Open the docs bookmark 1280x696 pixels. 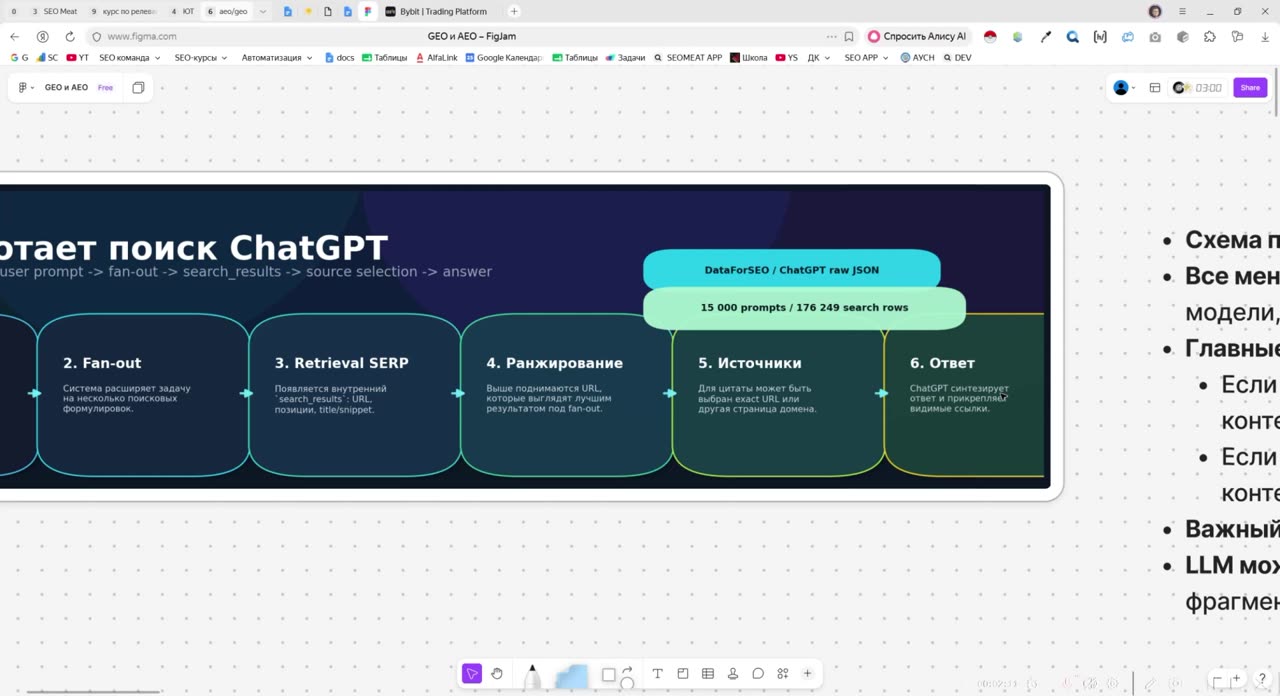(x=339, y=58)
